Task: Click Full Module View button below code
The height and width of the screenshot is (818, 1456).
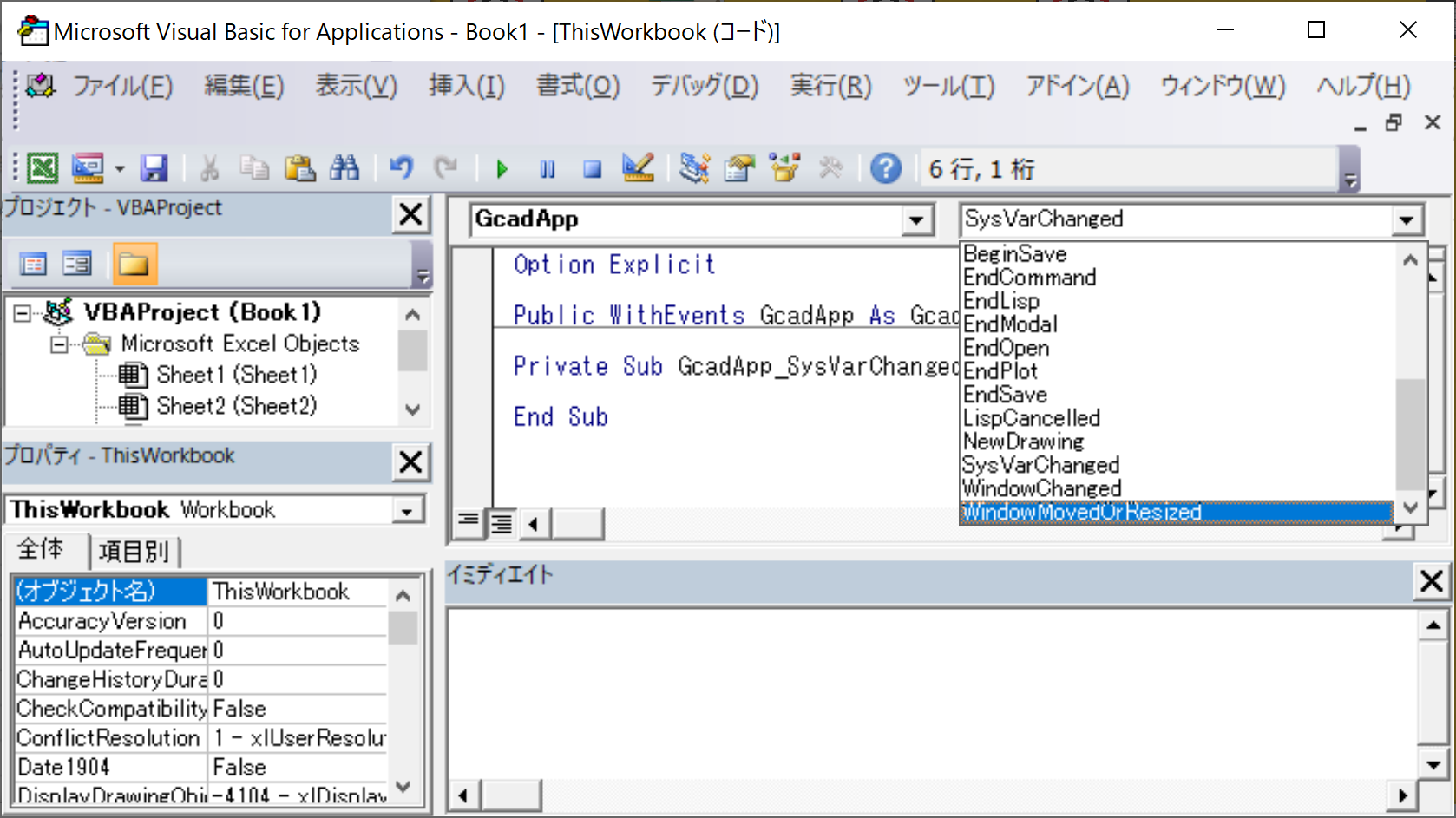Action: pos(502,523)
